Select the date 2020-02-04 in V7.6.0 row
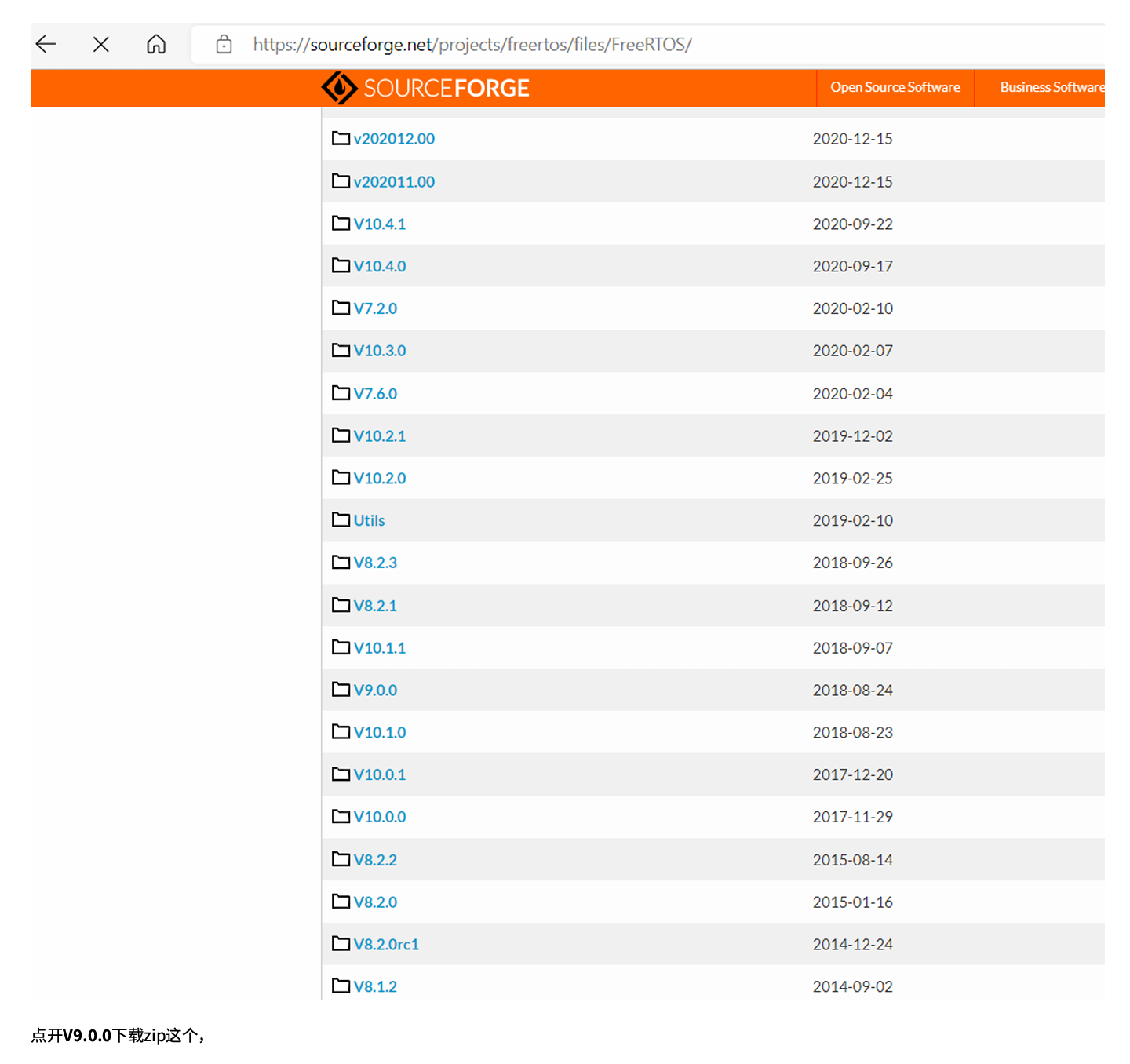1130x1064 pixels. pos(853,394)
